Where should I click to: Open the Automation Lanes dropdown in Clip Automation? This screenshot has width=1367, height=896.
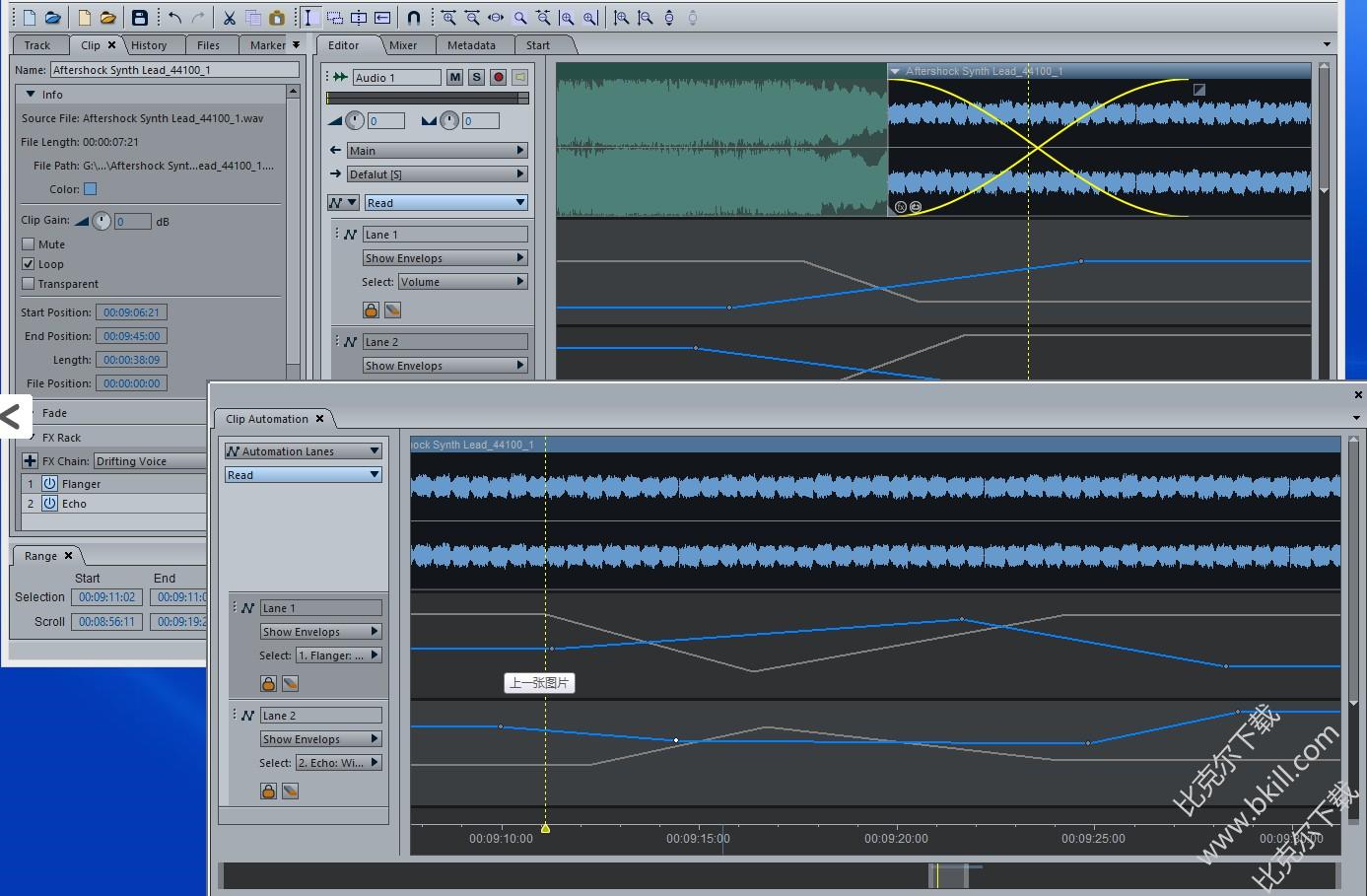303,450
